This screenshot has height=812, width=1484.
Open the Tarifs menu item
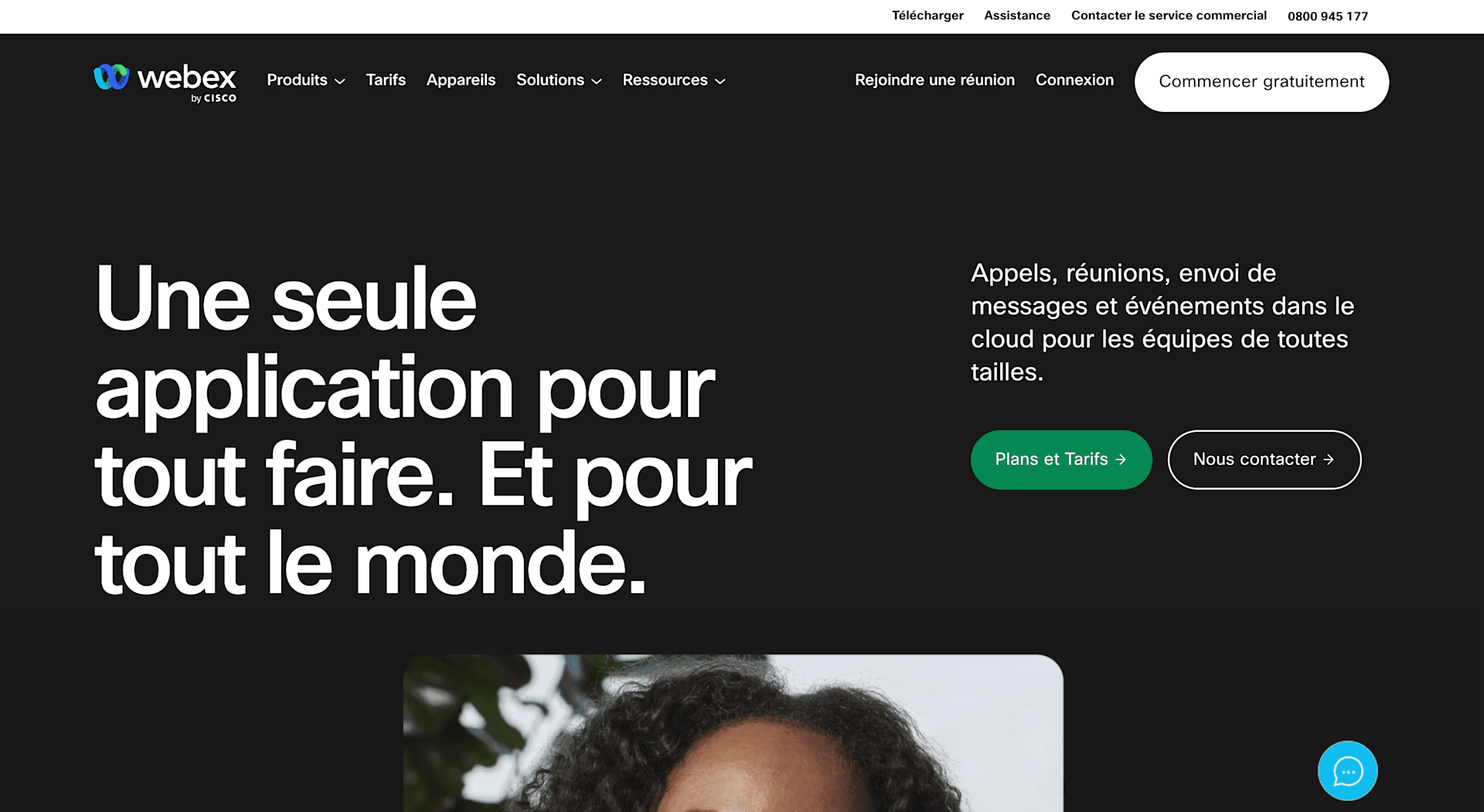click(x=386, y=80)
